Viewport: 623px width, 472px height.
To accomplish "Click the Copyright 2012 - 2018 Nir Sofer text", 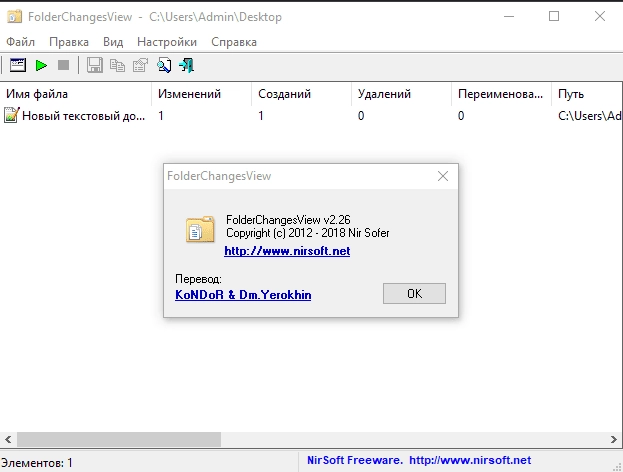I will pos(308,233).
